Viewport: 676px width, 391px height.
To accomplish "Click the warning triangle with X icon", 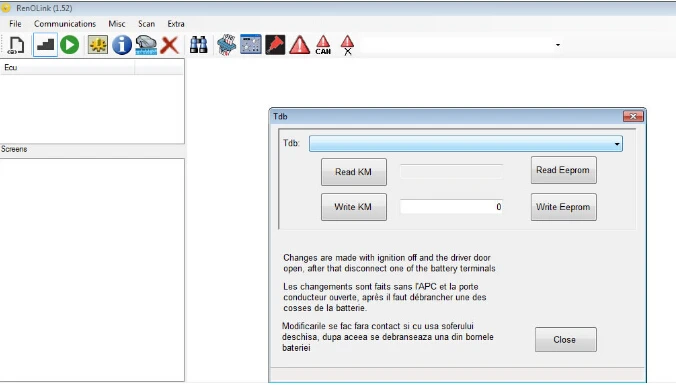I will [x=347, y=45].
